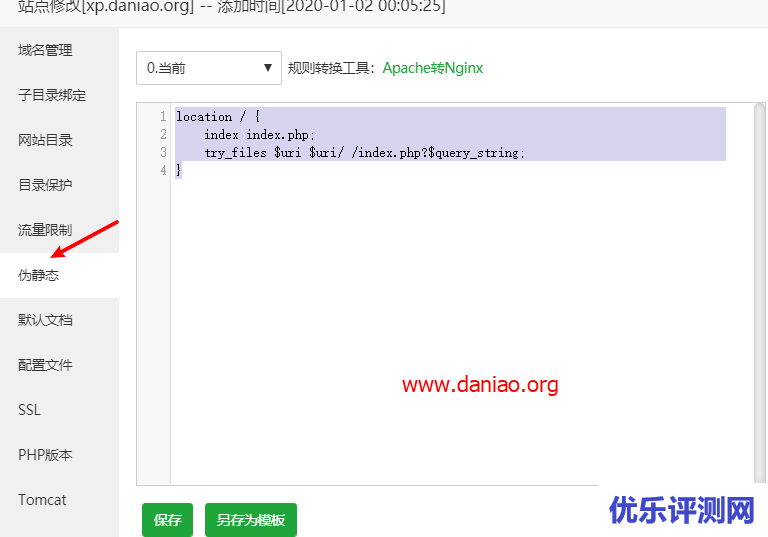Image resolution: width=768 pixels, height=537 pixels.
Task: Select the PHP版本 menu item
Action: (x=46, y=455)
